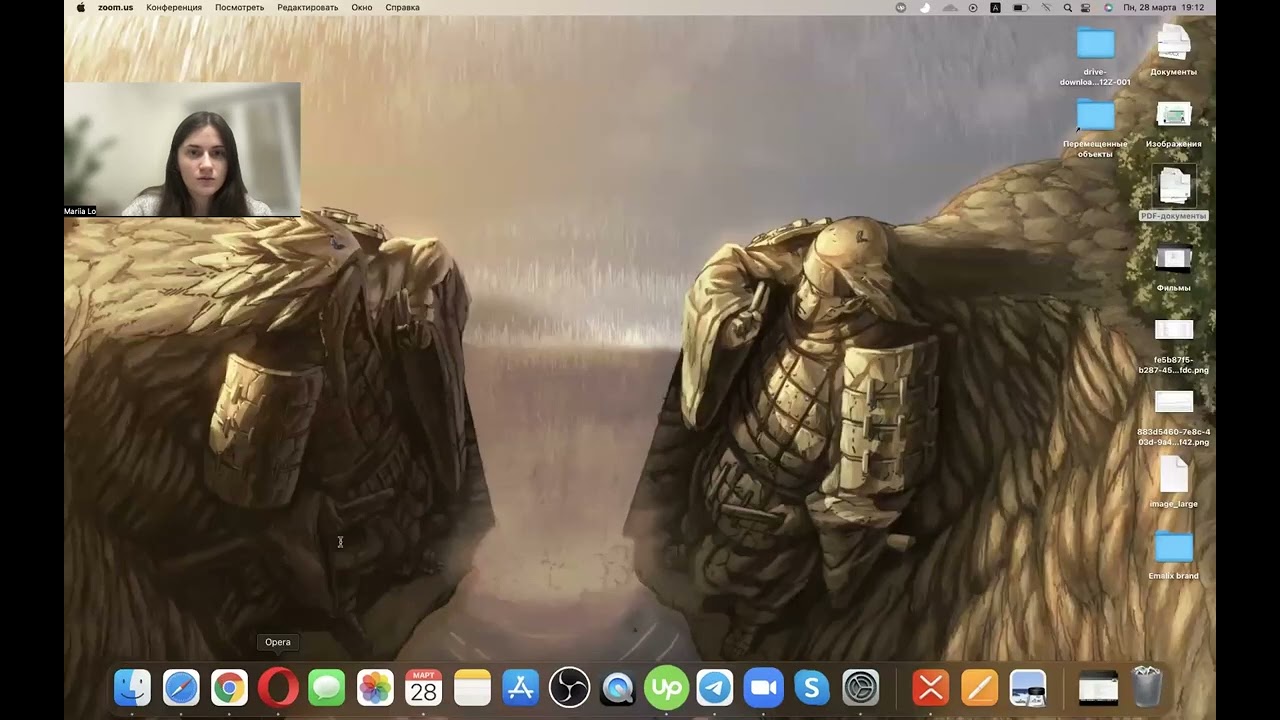The image size is (1280, 720).
Task: Click the play circle menu bar icon
Action: tap(973, 7)
